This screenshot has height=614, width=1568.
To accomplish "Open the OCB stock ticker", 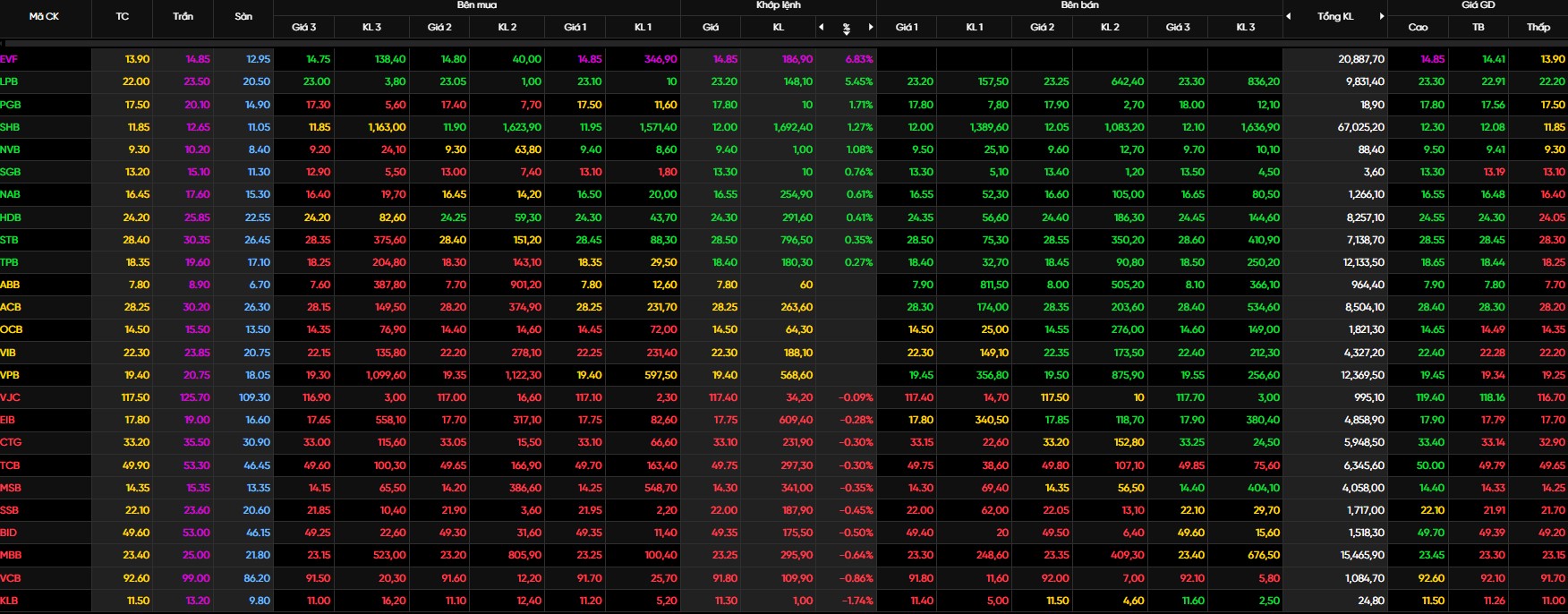I will click(x=11, y=329).
